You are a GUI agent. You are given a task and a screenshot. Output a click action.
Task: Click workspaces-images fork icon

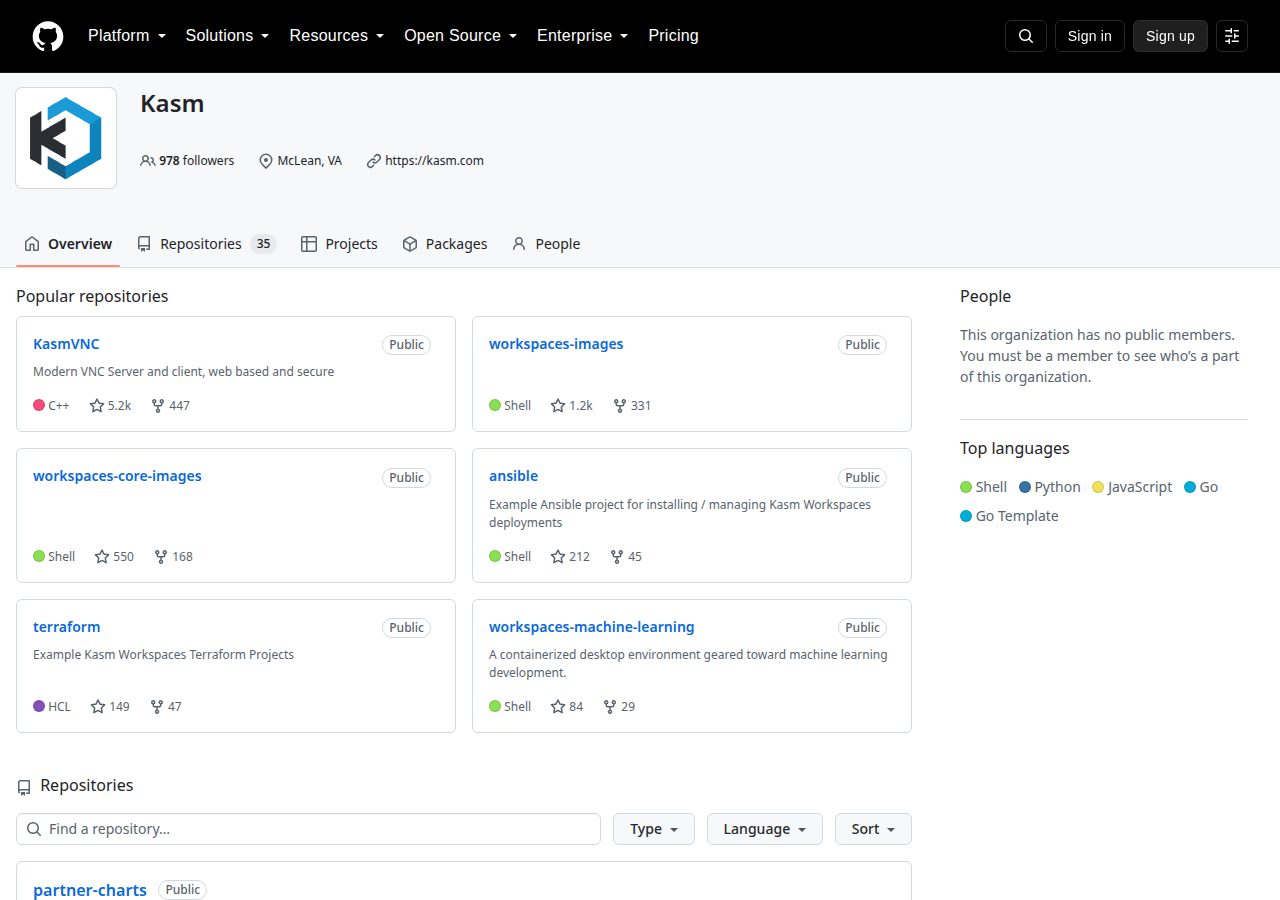(x=620, y=406)
